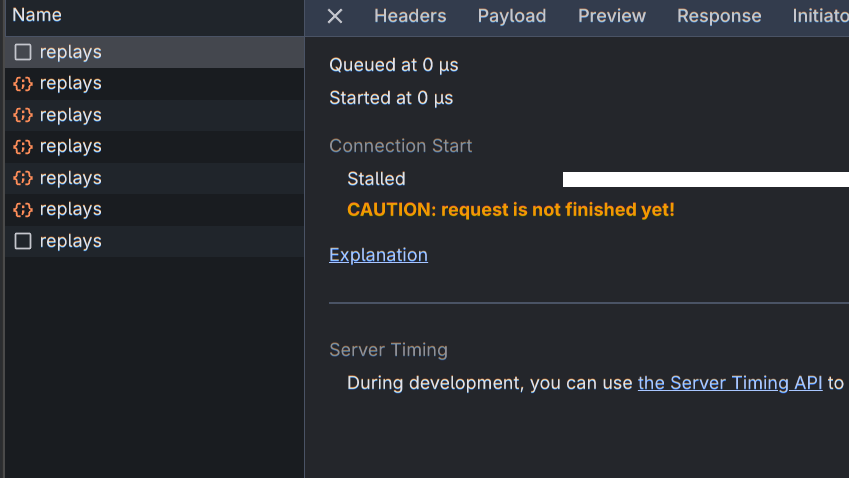
Task: Close the request details pane
Action: (x=335, y=16)
